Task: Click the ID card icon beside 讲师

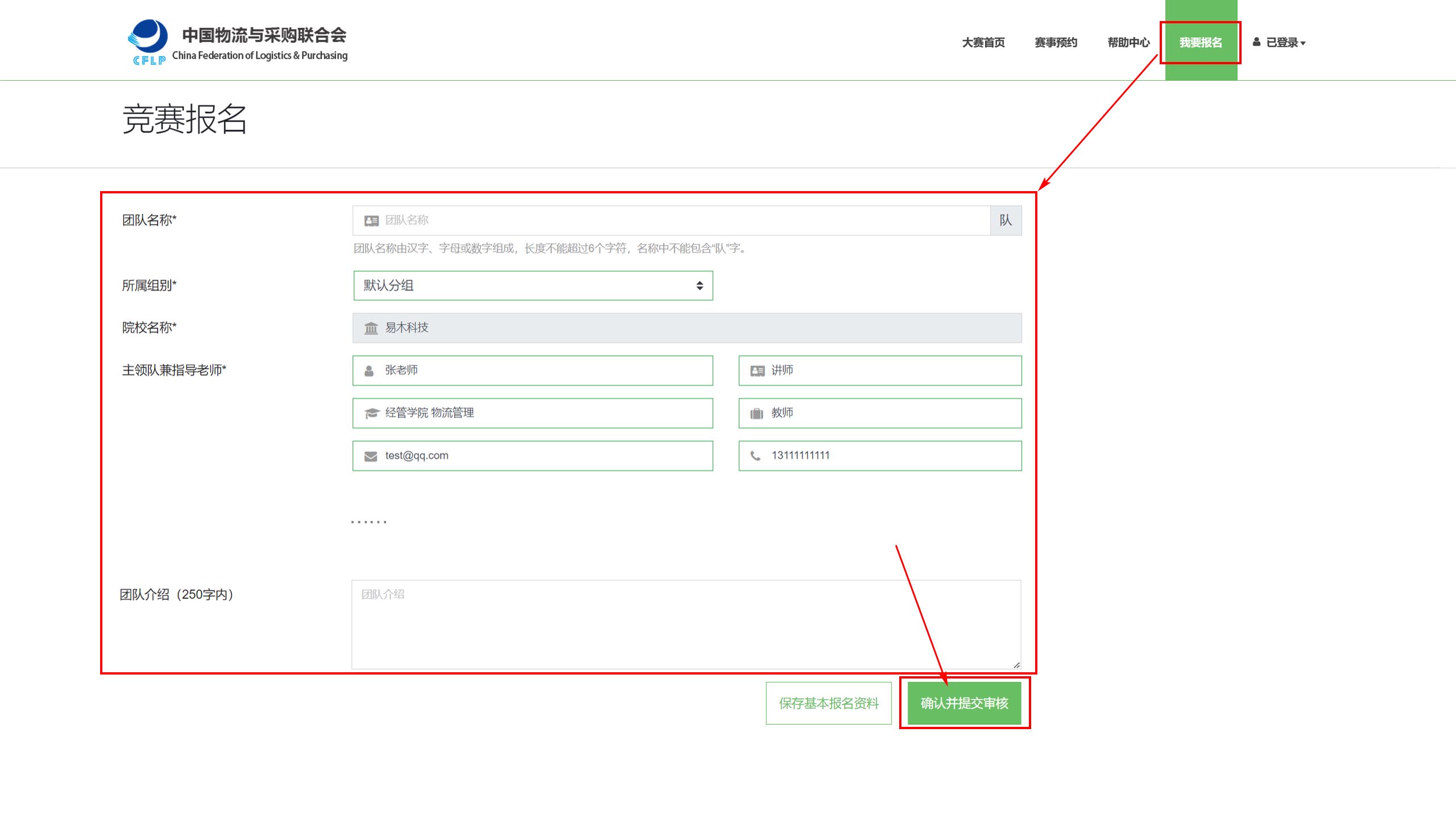Action: click(757, 371)
